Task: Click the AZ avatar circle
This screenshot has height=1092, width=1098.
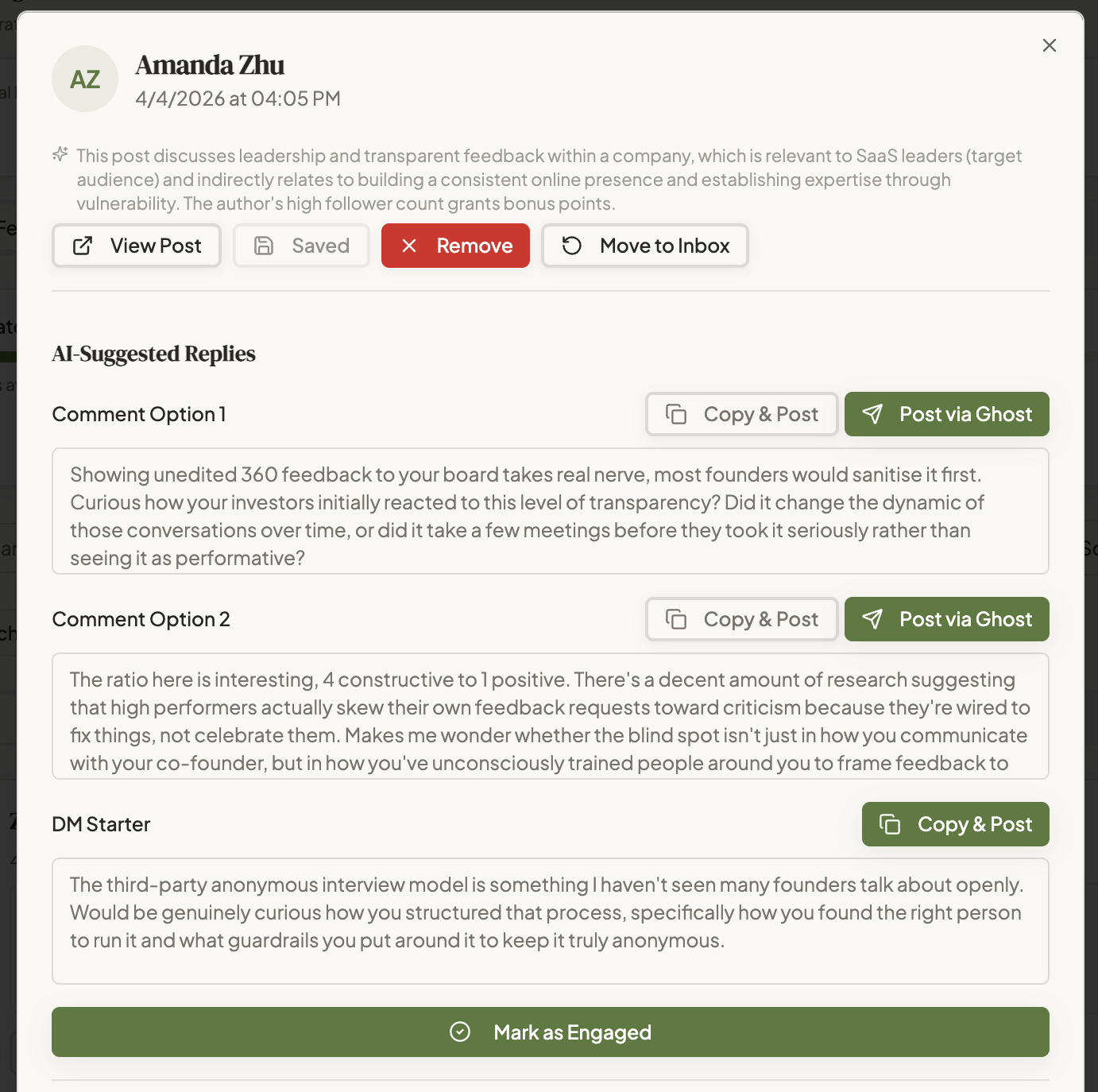Action: pyautogui.click(x=85, y=79)
